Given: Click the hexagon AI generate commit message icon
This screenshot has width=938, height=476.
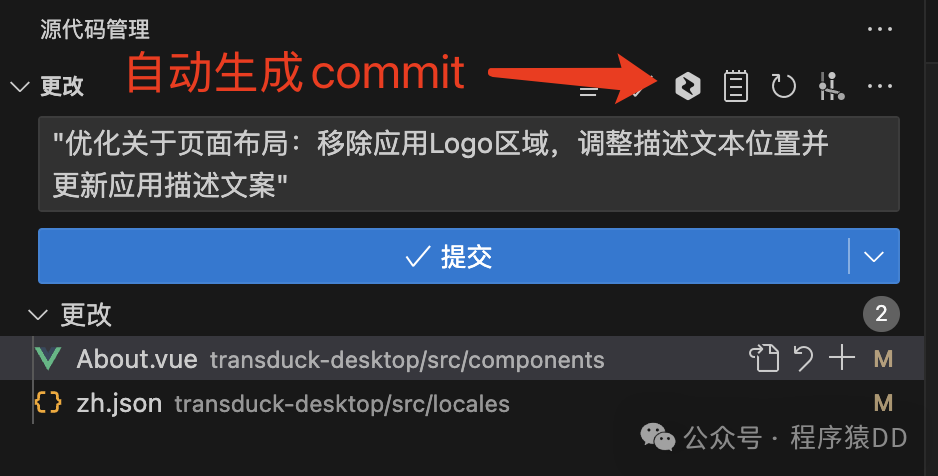Looking at the screenshot, I should click(687, 86).
